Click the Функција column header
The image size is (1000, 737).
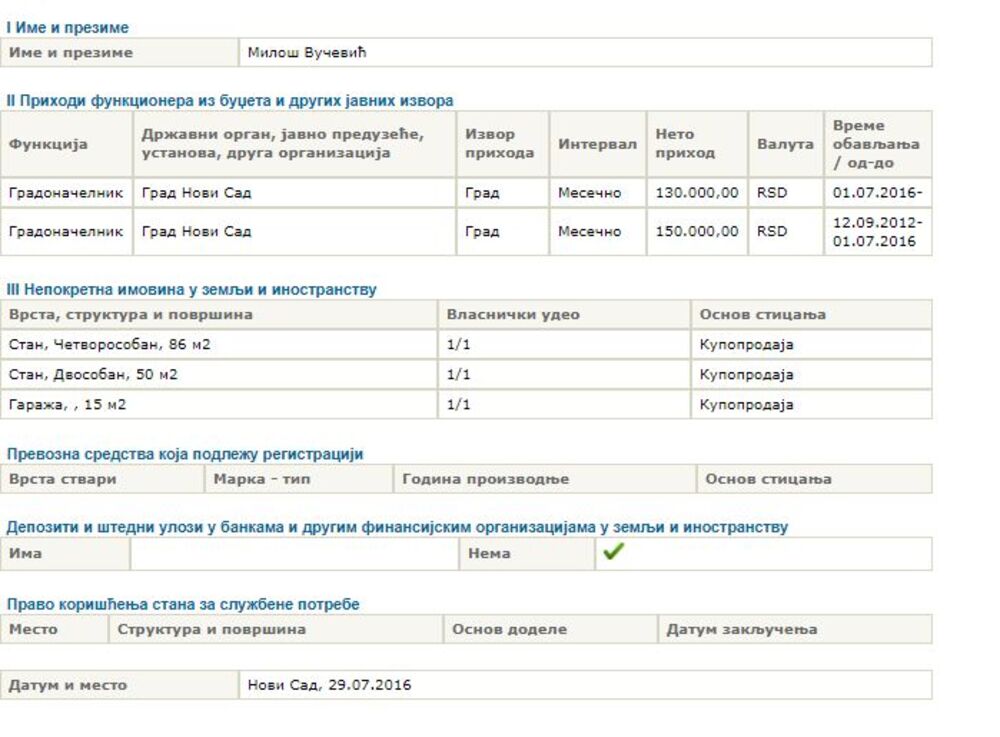[x=48, y=144]
